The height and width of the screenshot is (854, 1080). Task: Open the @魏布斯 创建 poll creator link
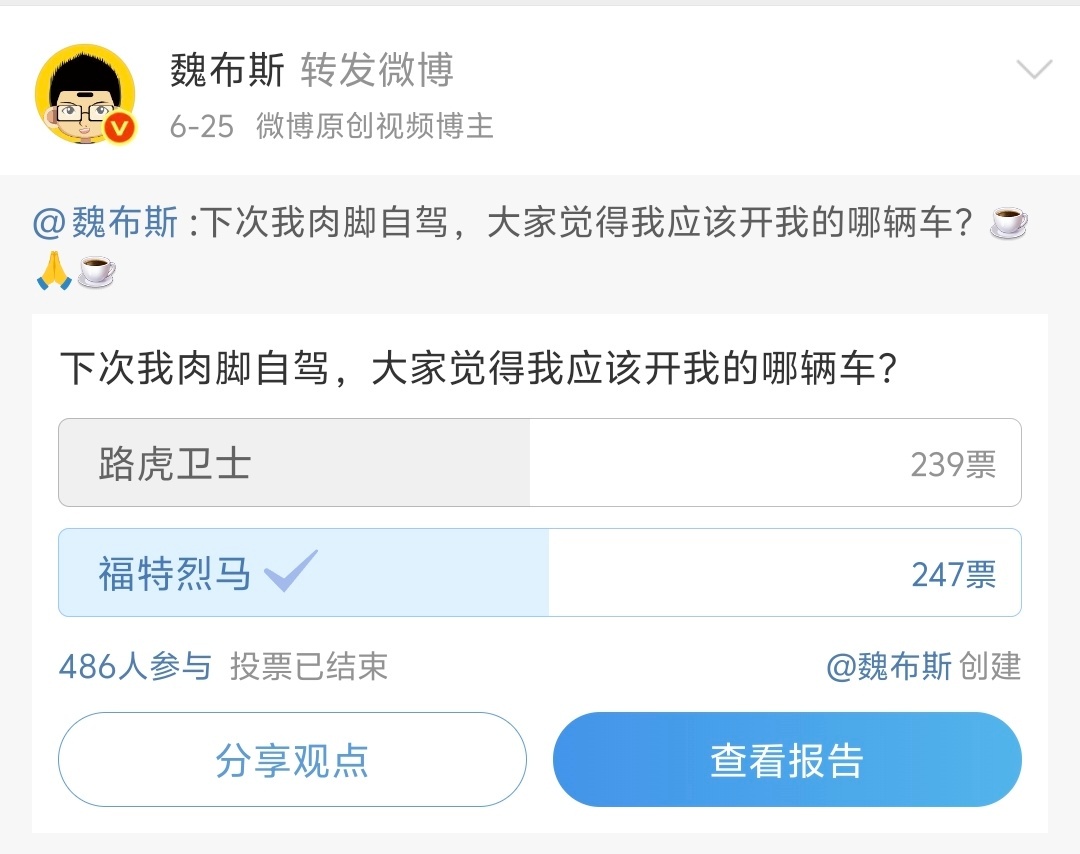[x=923, y=667]
